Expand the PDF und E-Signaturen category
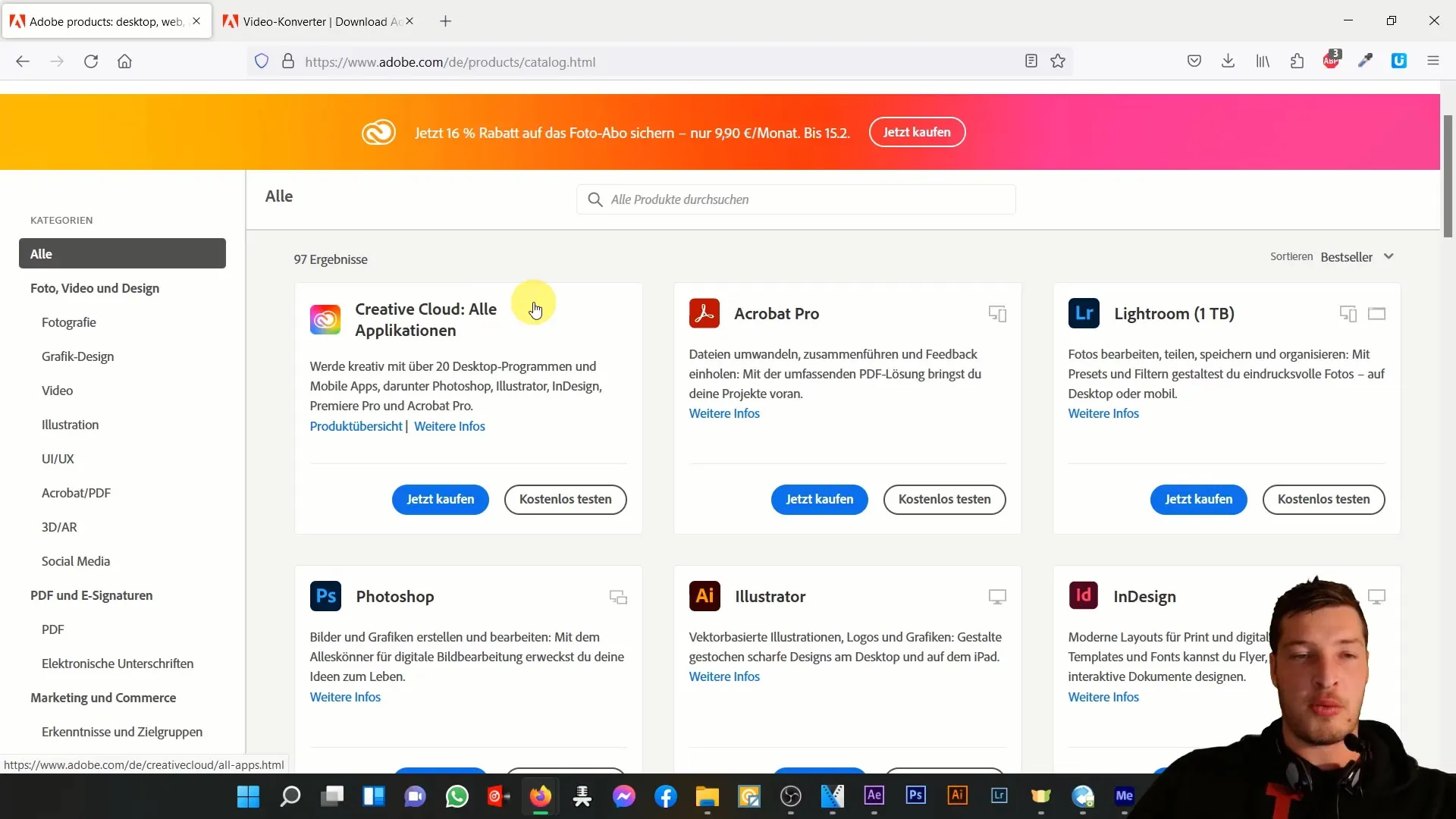Screen dimensions: 1456x819 (x=91, y=595)
